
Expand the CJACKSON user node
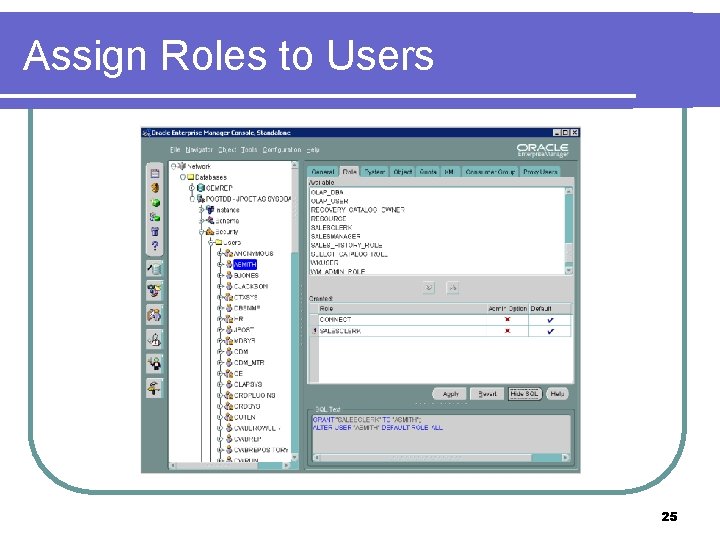coord(219,286)
